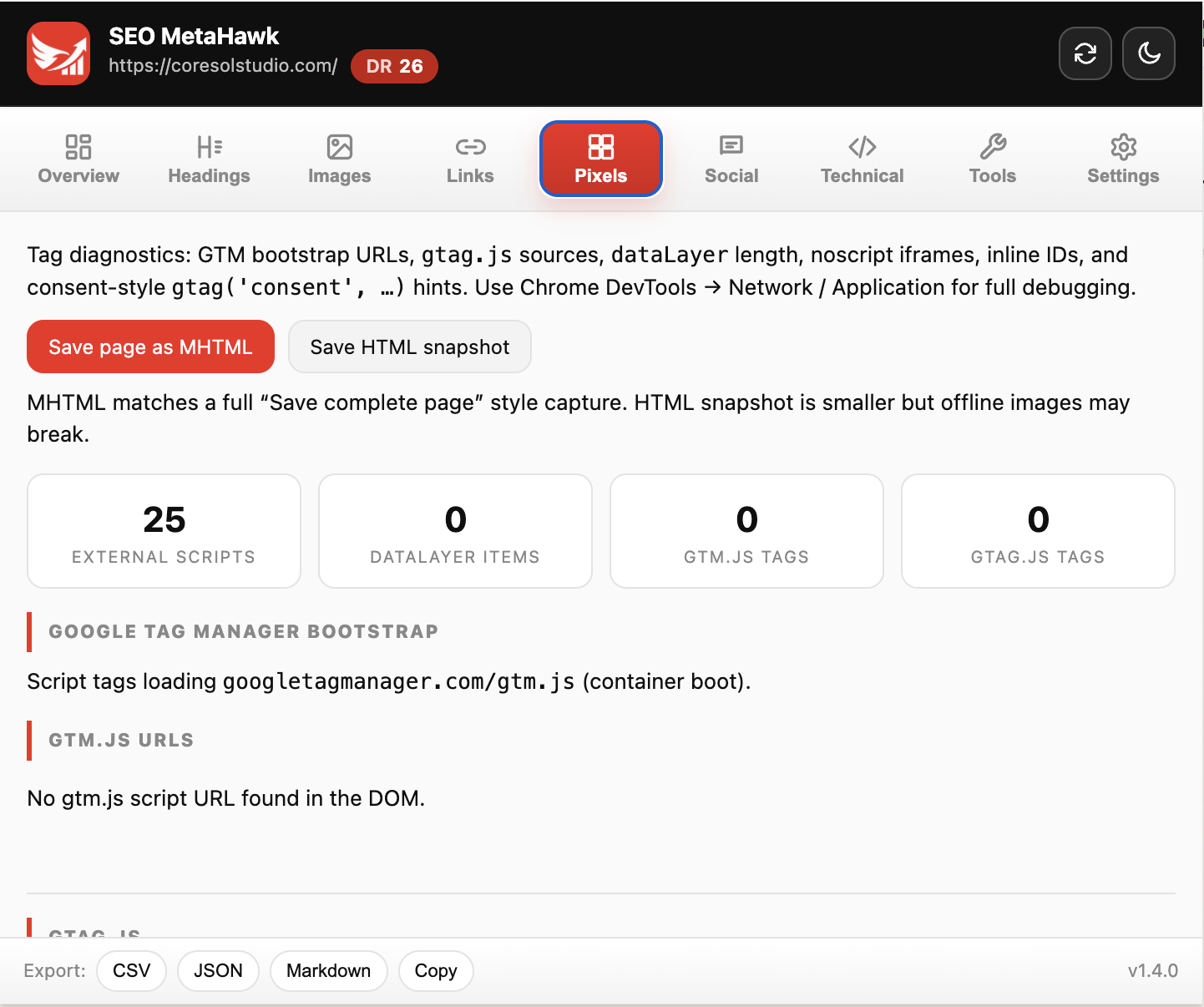The image size is (1204, 1007).
Task: Export results as Markdown
Action: point(328,971)
